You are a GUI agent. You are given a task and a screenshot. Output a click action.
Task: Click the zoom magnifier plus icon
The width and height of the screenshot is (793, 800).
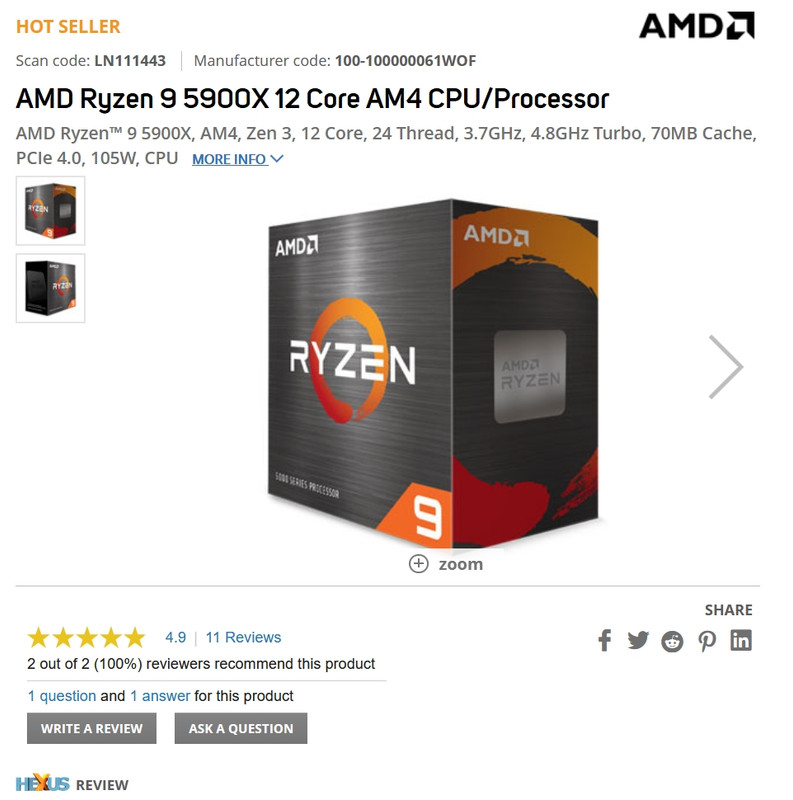(x=418, y=564)
